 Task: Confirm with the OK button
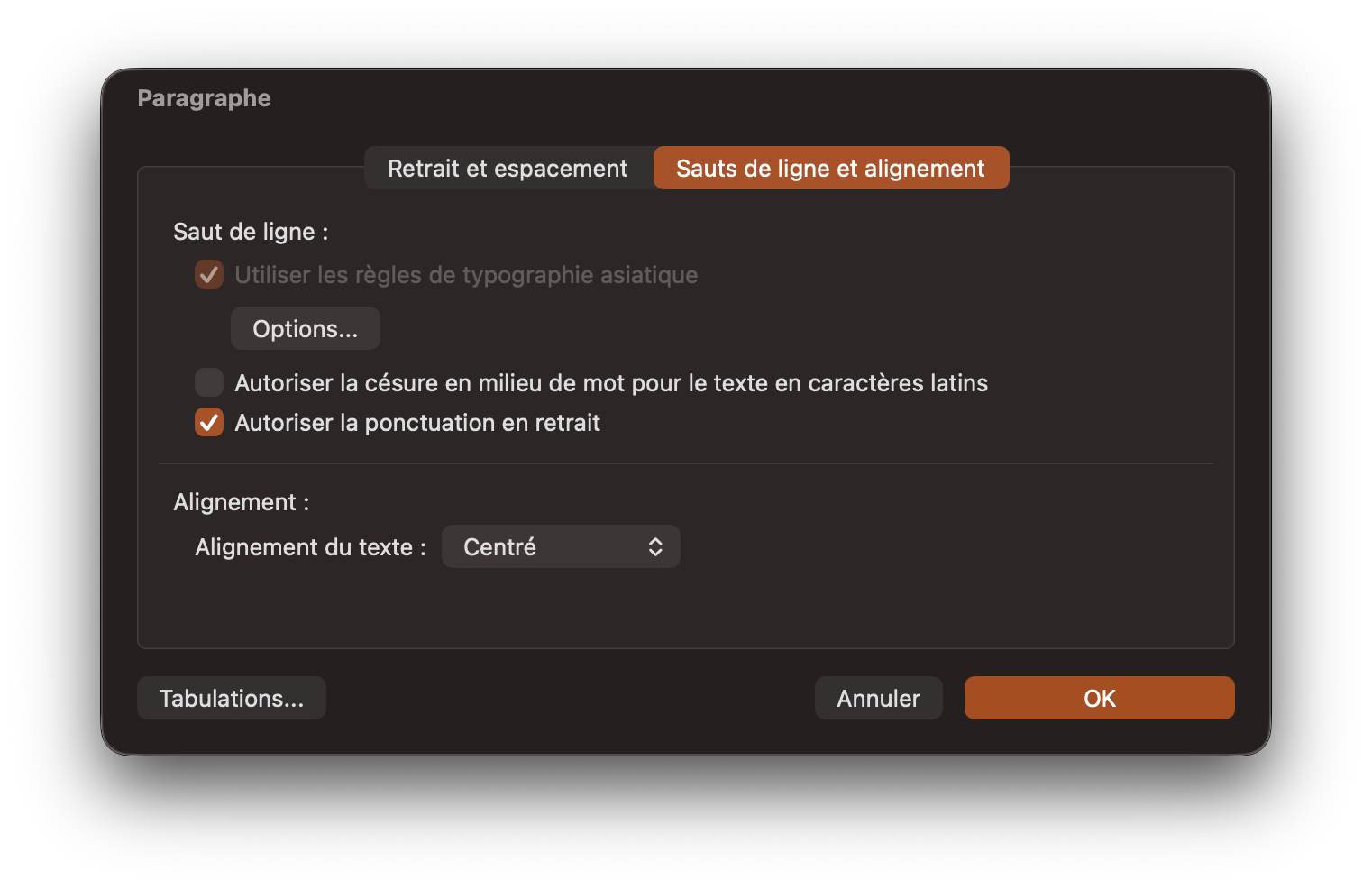pos(1100,699)
